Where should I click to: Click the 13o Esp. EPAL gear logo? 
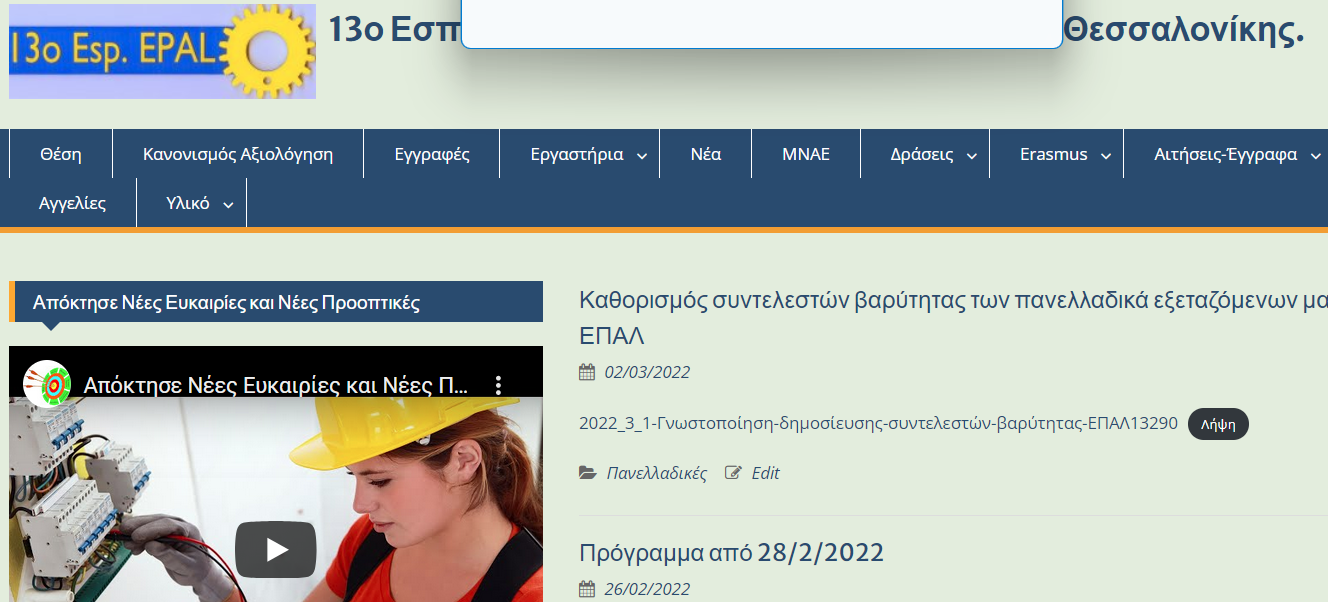(x=162, y=51)
